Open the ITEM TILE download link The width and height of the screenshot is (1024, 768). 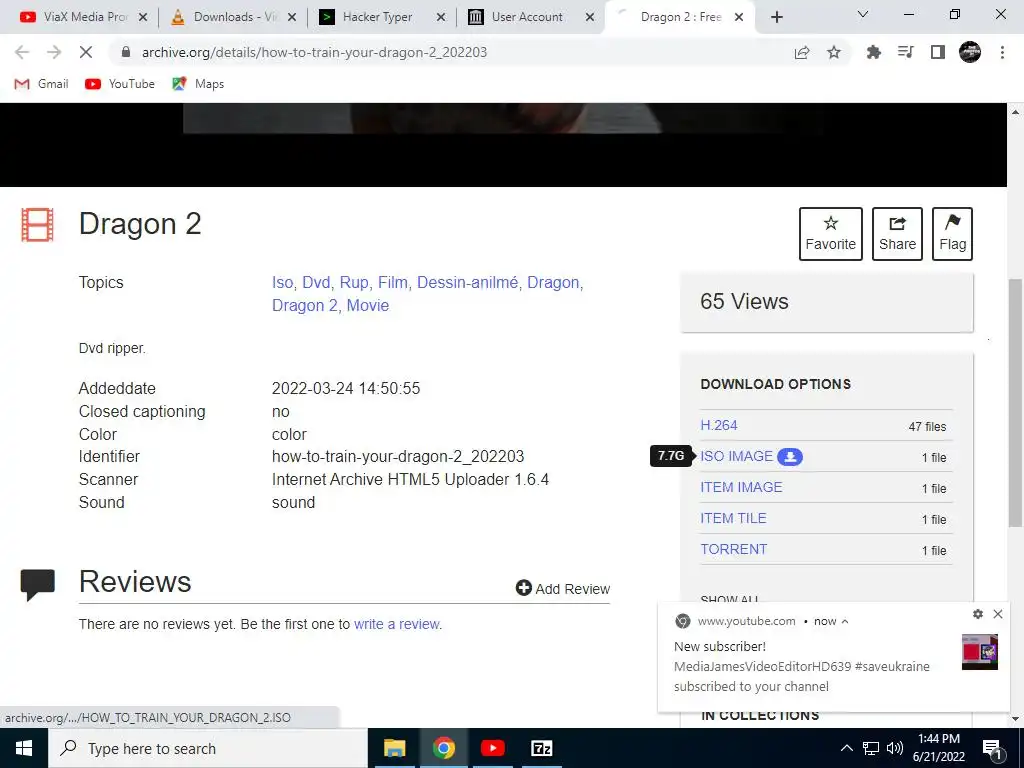[733, 519]
